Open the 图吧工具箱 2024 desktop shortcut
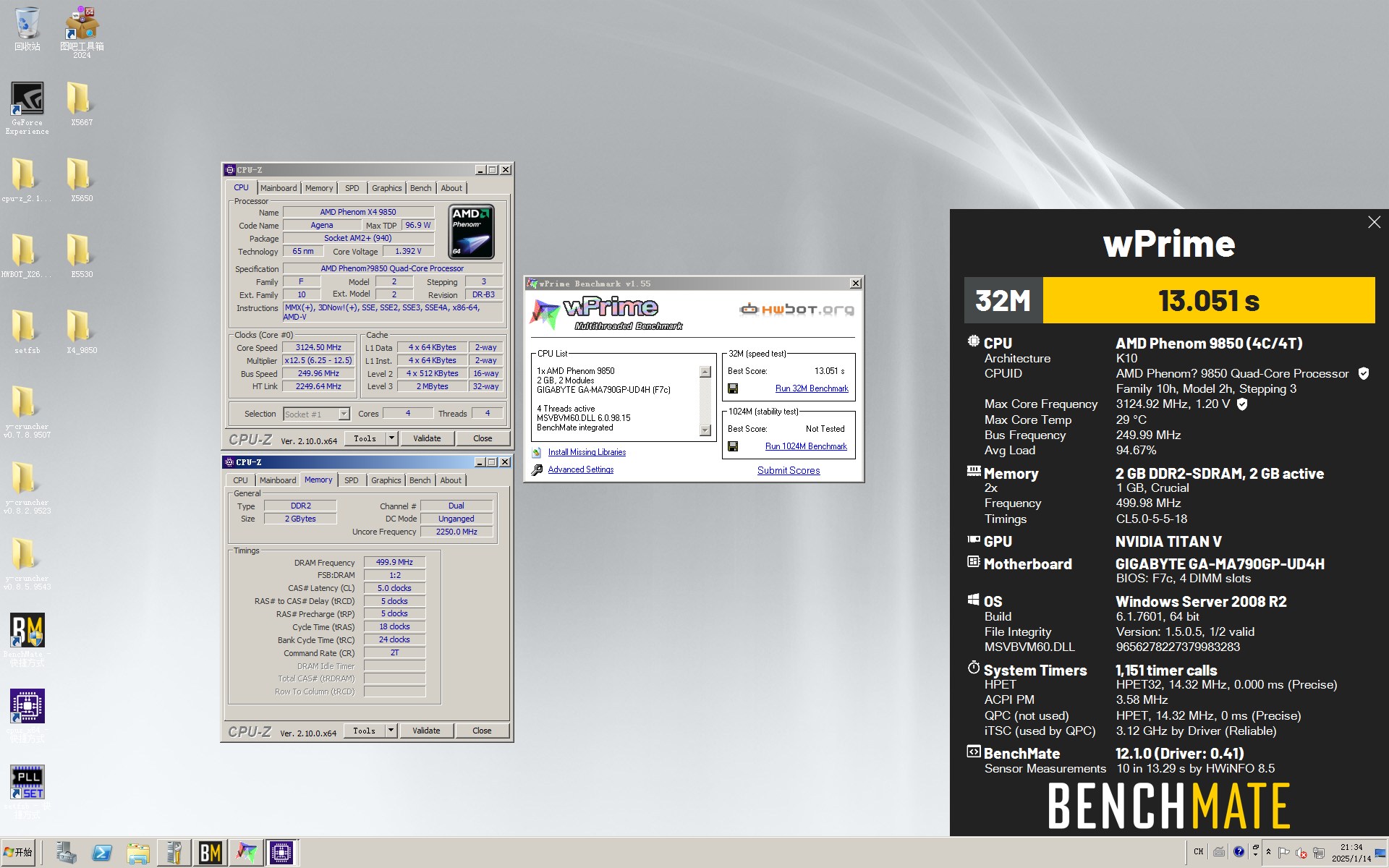The width and height of the screenshot is (1389, 868). 82,32
